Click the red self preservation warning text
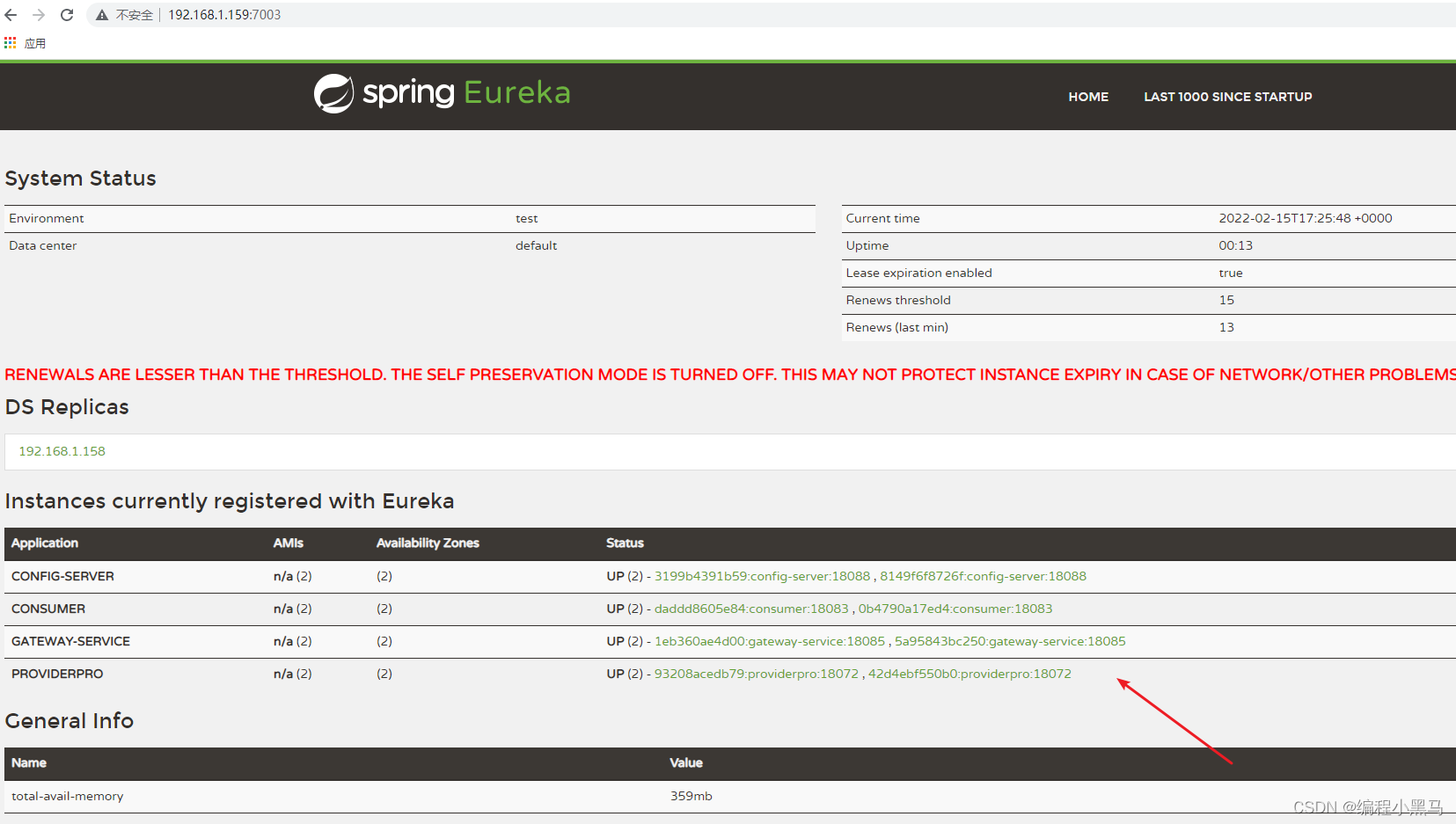 [x=730, y=375]
